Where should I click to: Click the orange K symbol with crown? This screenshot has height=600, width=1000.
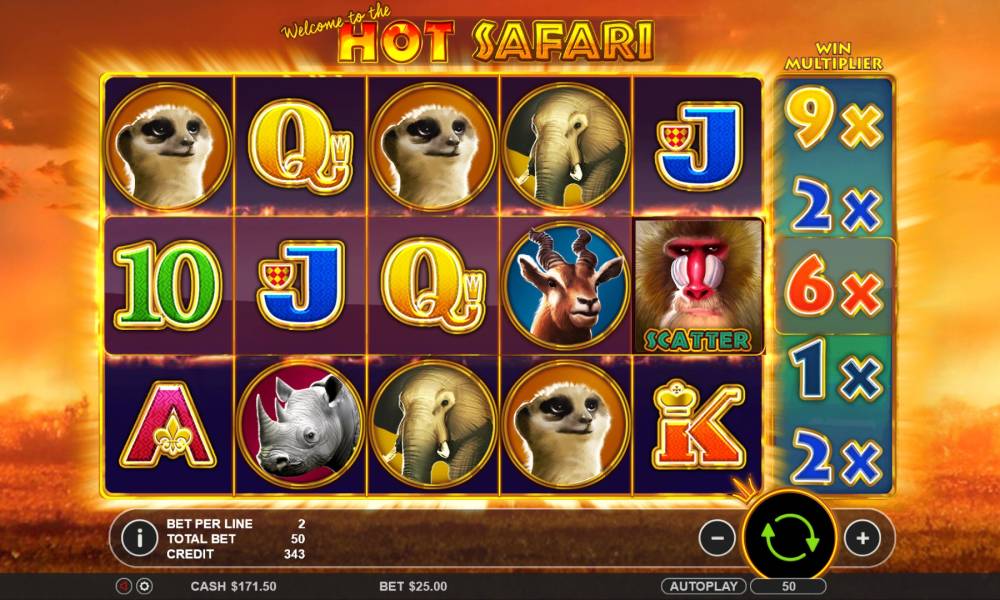(x=698, y=423)
